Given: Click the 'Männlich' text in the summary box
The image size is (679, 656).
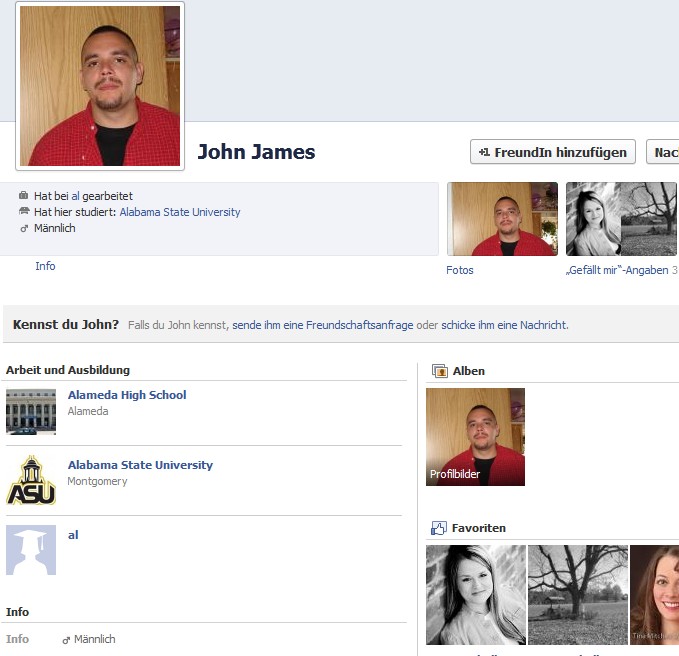Looking at the screenshot, I should [55, 228].
